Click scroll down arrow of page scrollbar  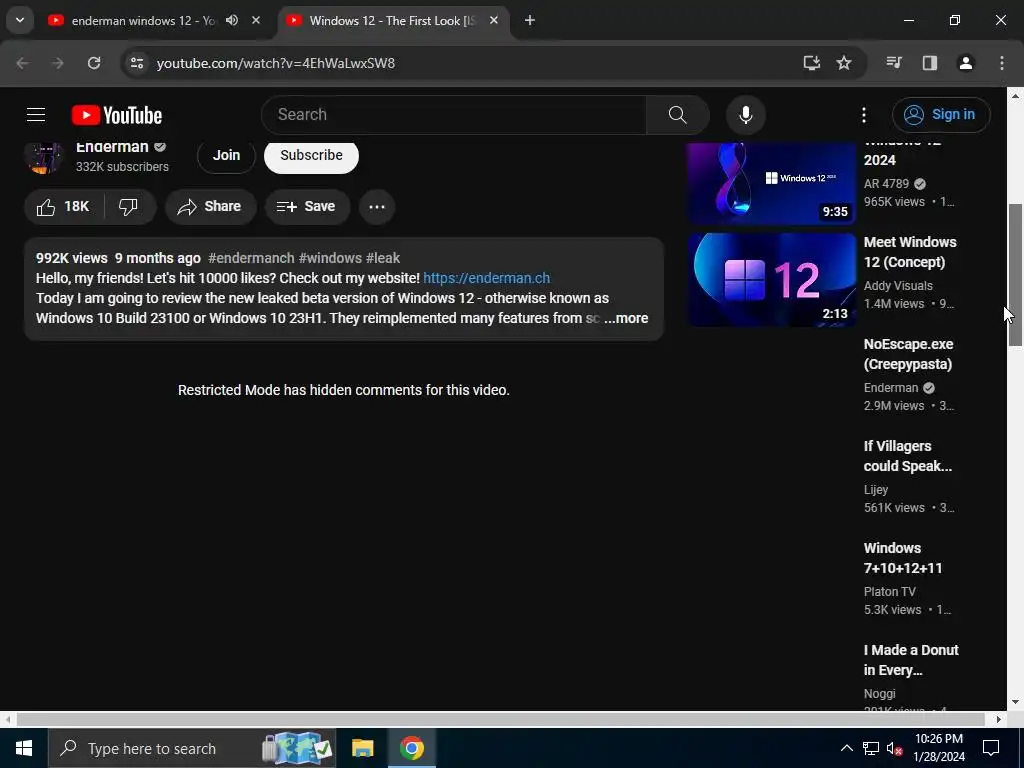[x=1015, y=702]
